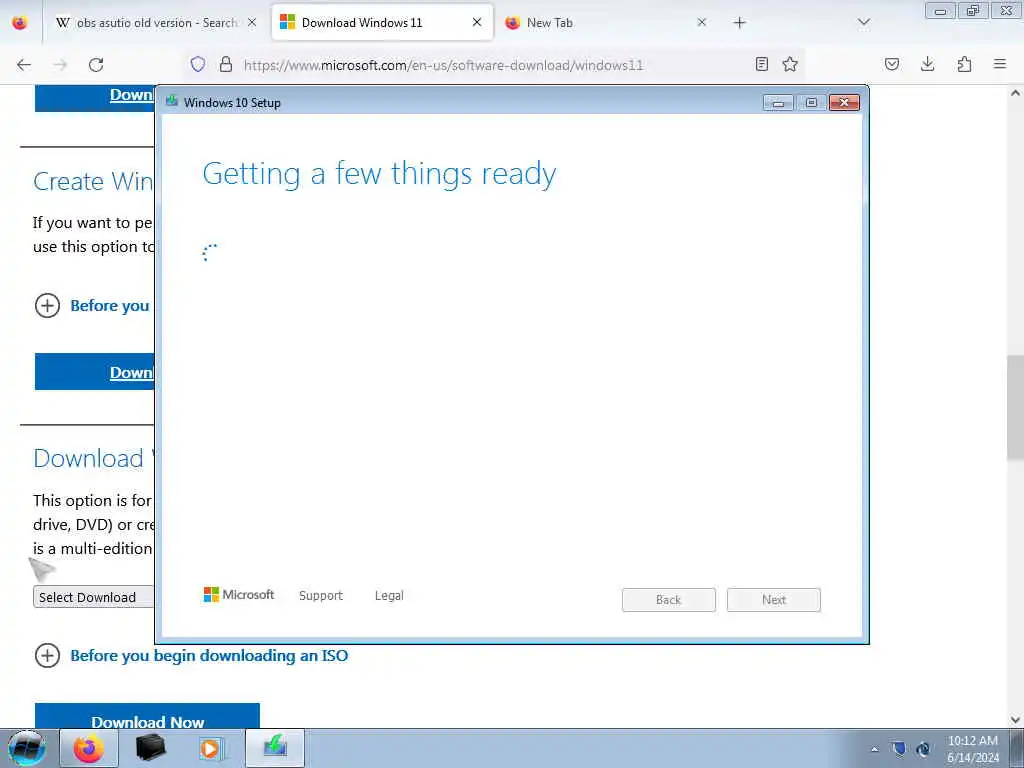Go back with the browser back arrow

(24, 65)
